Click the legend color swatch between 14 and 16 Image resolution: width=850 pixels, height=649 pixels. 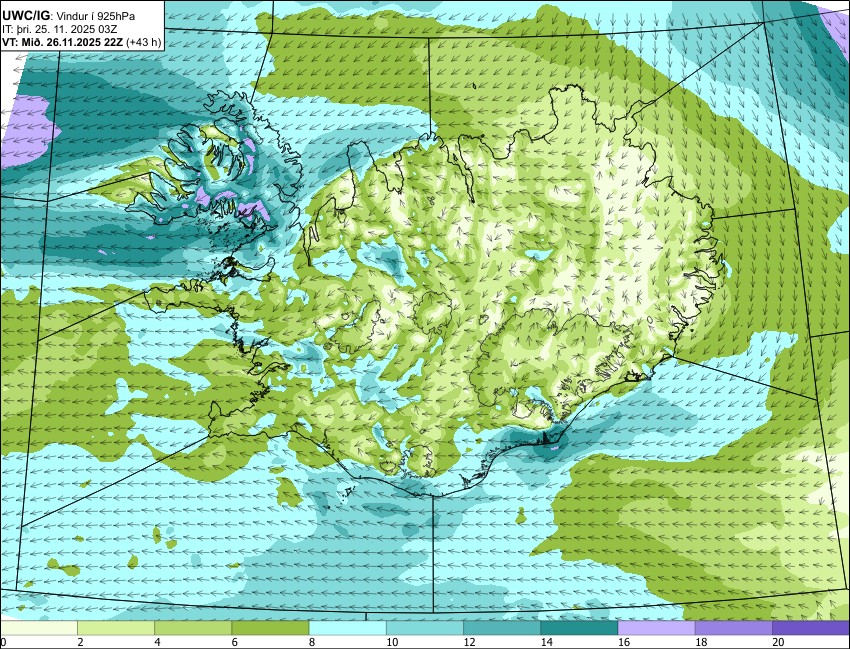579,628
